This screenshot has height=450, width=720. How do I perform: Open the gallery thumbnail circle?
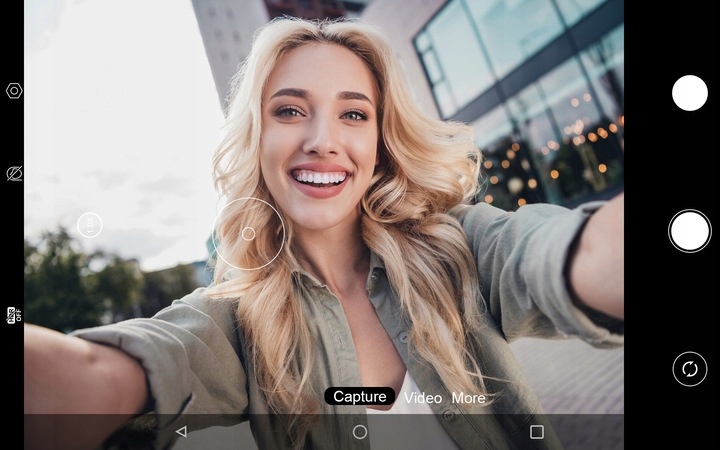pyautogui.click(x=690, y=93)
